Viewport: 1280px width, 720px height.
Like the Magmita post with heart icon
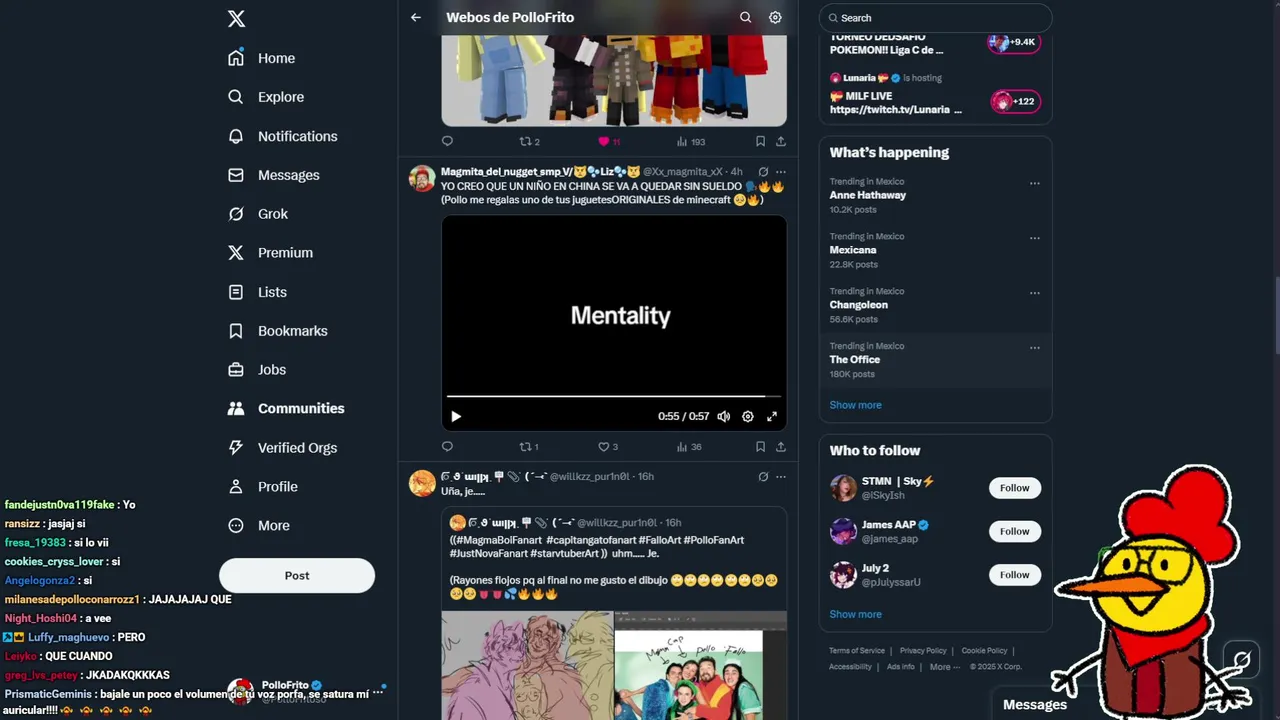click(603, 447)
